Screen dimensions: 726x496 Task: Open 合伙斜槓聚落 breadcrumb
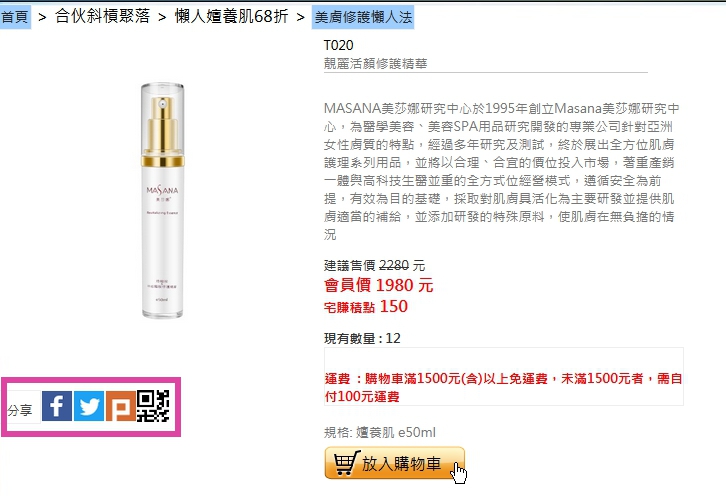102,17
